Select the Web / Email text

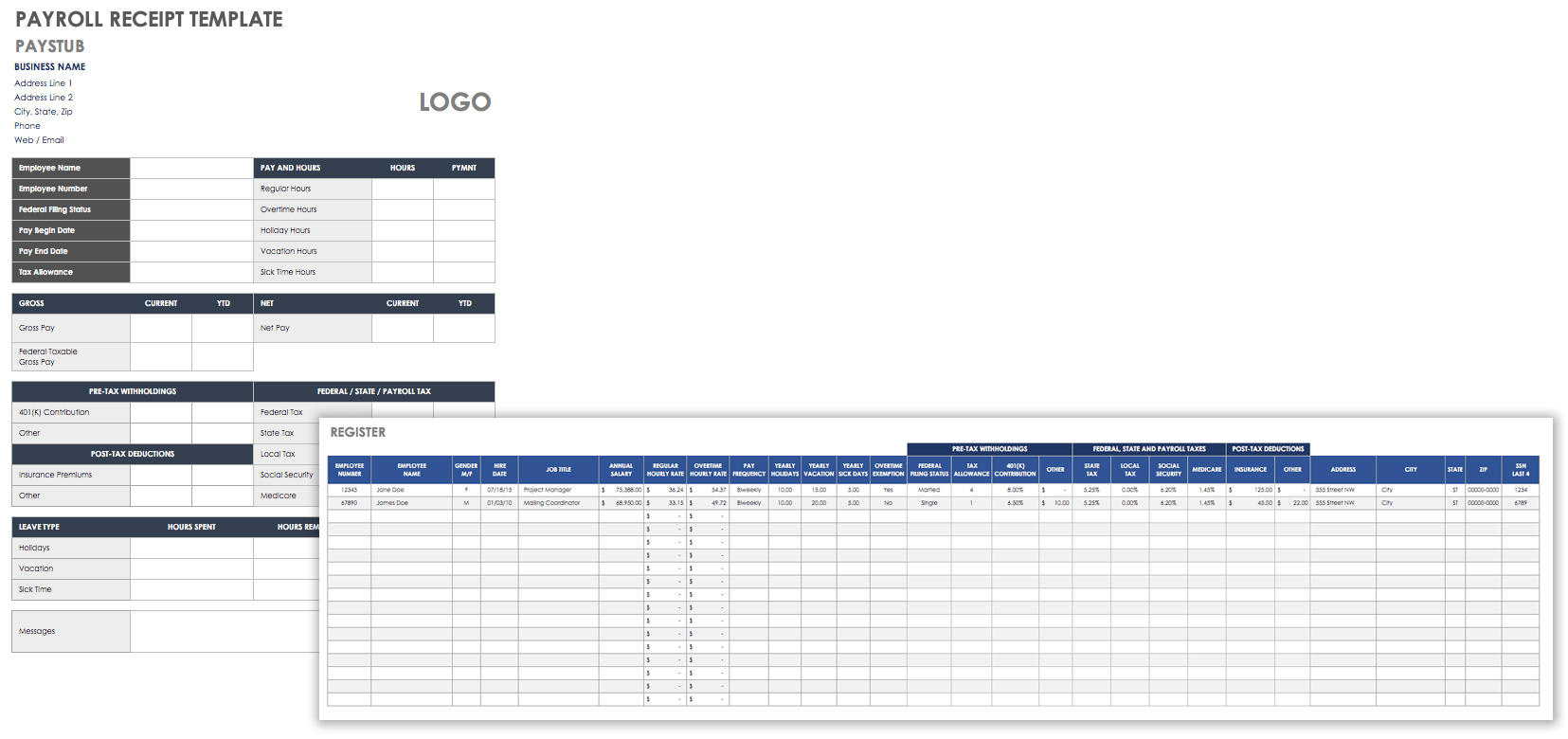click(x=39, y=140)
